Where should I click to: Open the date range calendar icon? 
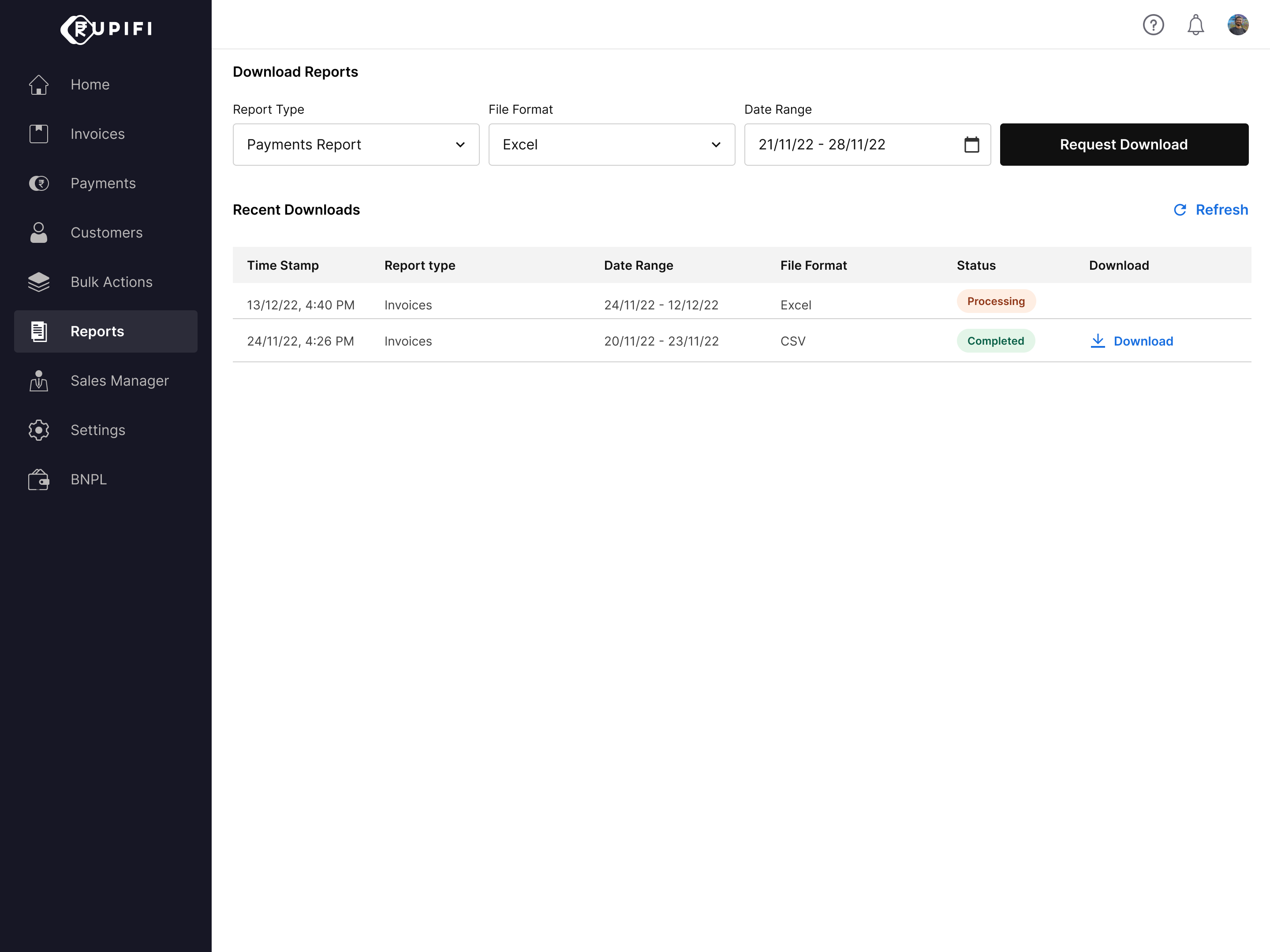[971, 145]
